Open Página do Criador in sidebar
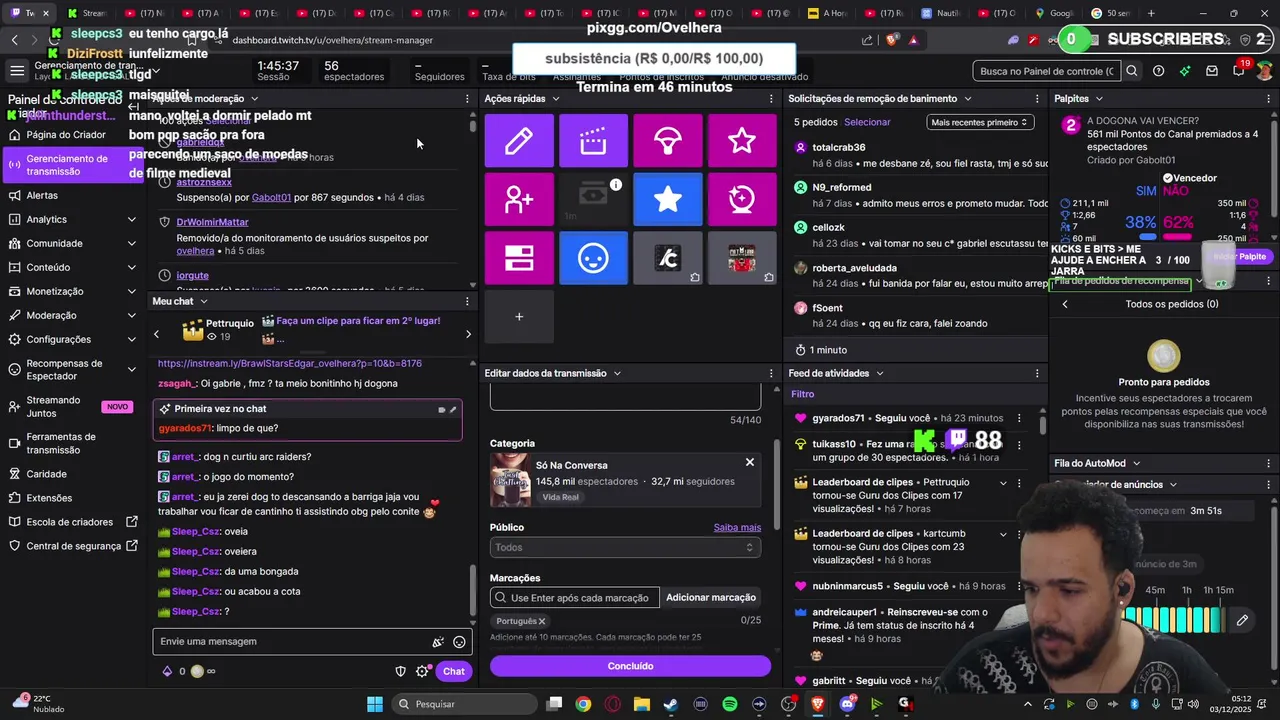The height and width of the screenshot is (720, 1280). click(x=66, y=135)
